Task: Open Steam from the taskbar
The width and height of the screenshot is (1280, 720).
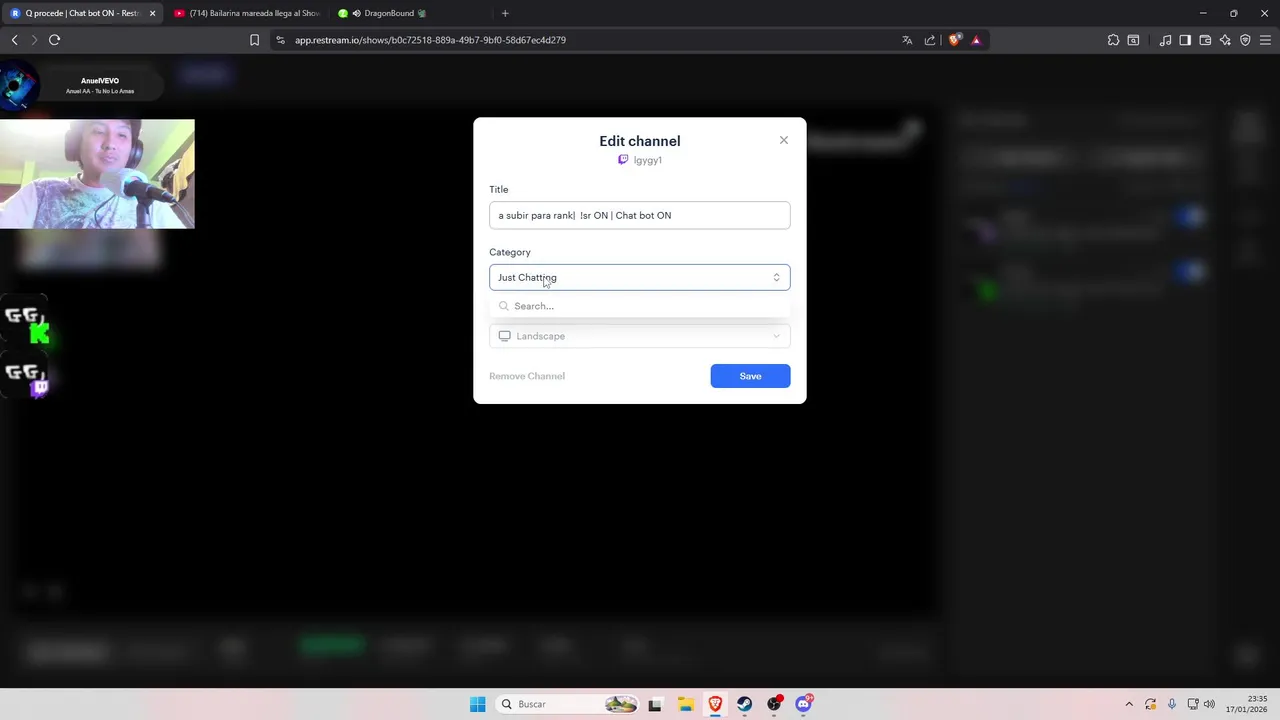Action: 745,704
